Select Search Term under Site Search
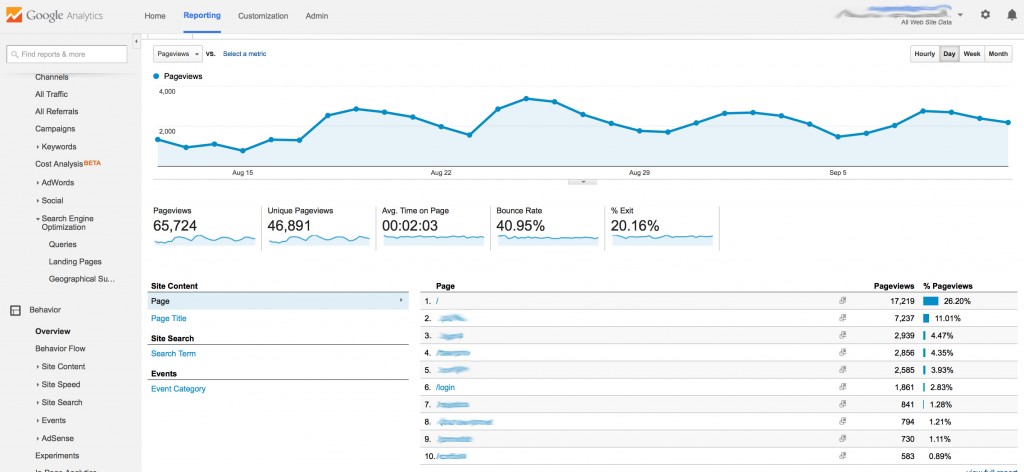The height and width of the screenshot is (472, 1024). point(173,354)
